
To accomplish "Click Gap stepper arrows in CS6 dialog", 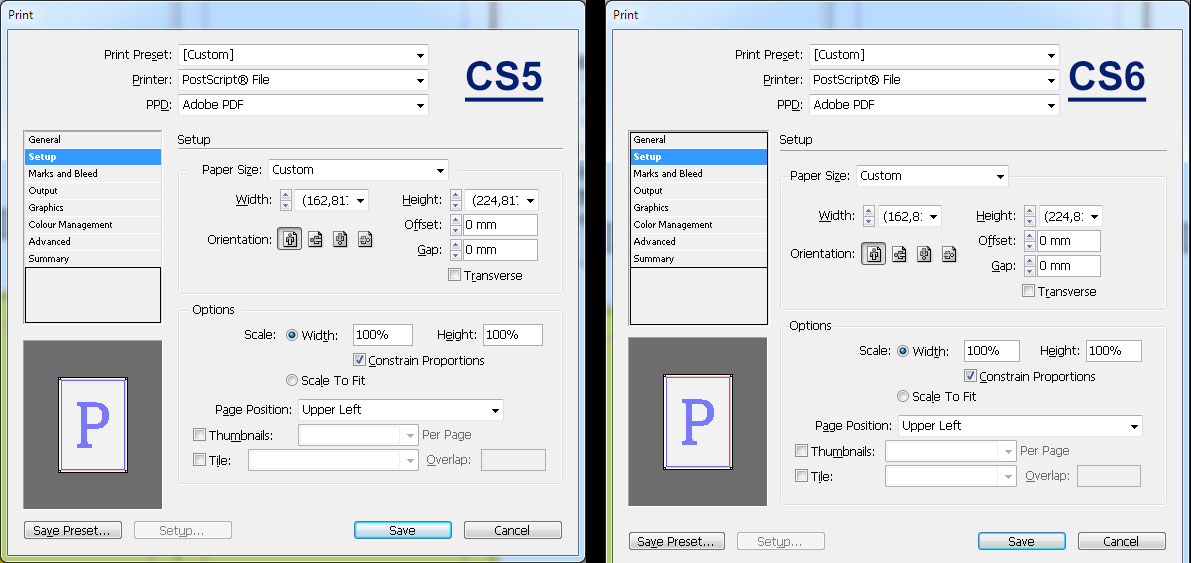I will point(1030,266).
